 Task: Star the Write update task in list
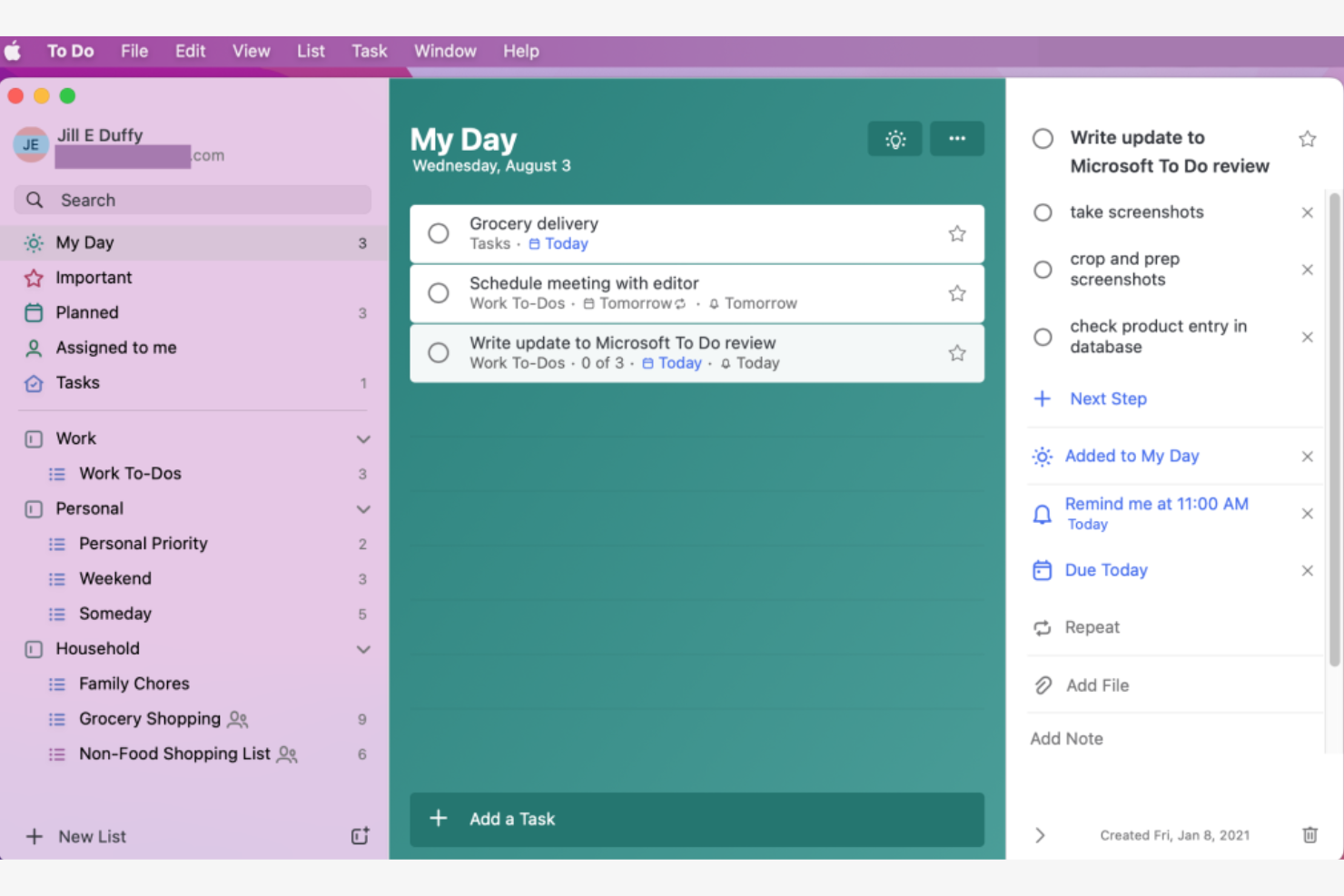click(957, 353)
